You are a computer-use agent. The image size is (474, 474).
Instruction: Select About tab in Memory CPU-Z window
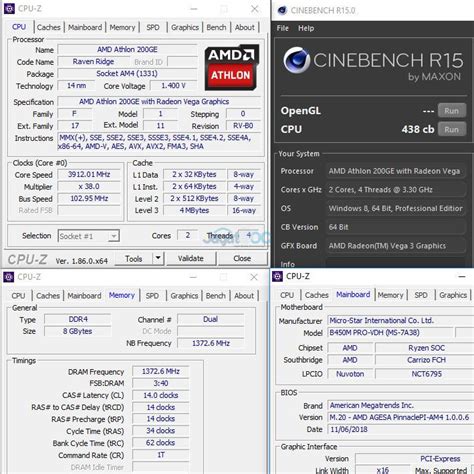point(244,296)
